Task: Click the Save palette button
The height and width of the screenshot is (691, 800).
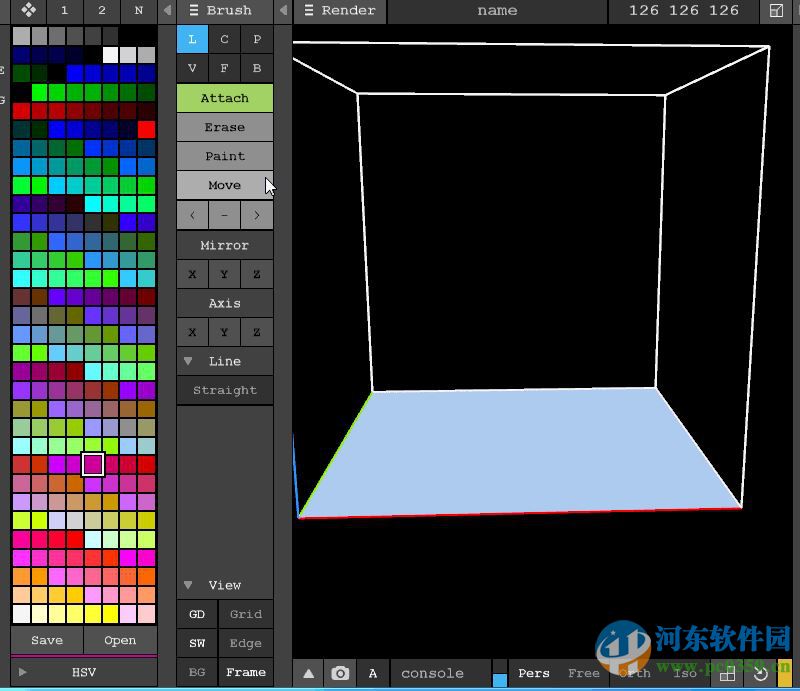Action: point(46,640)
